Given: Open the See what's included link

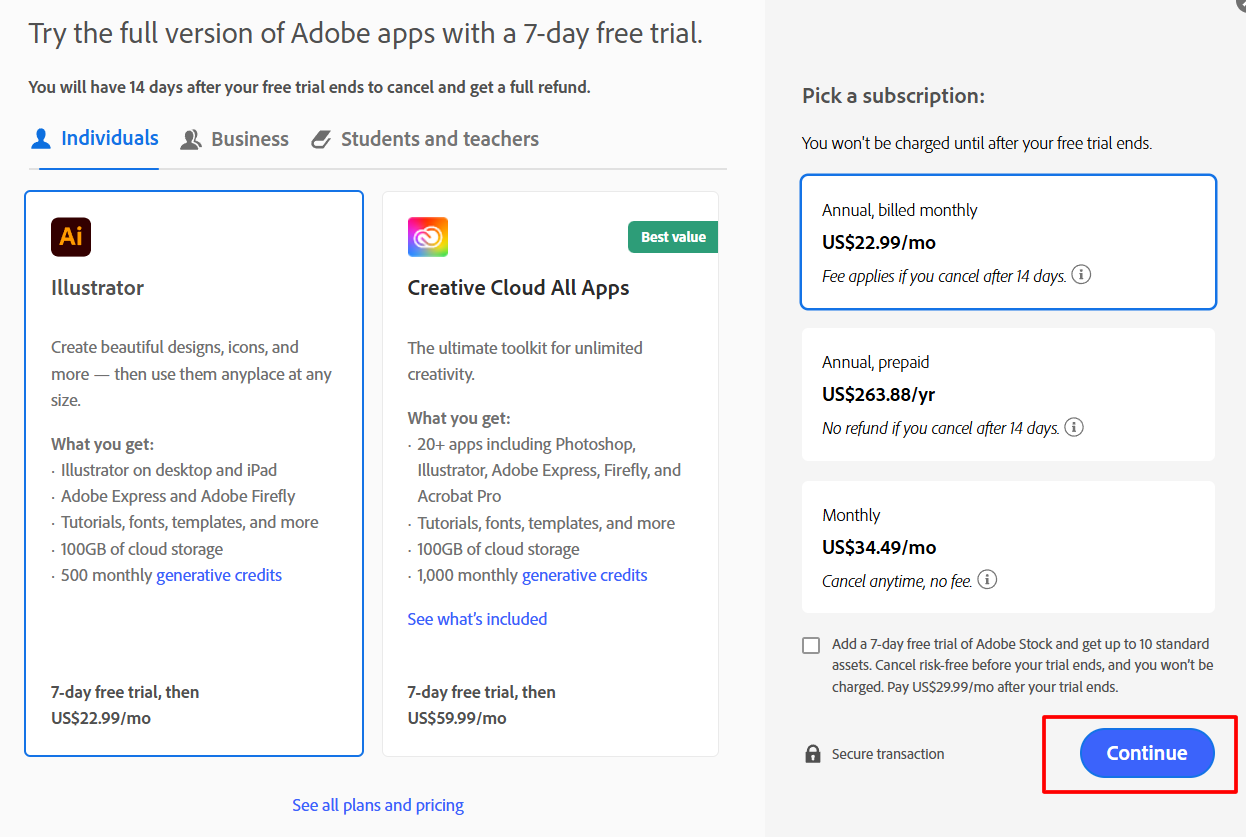Looking at the screenshot, I should 477,619.
